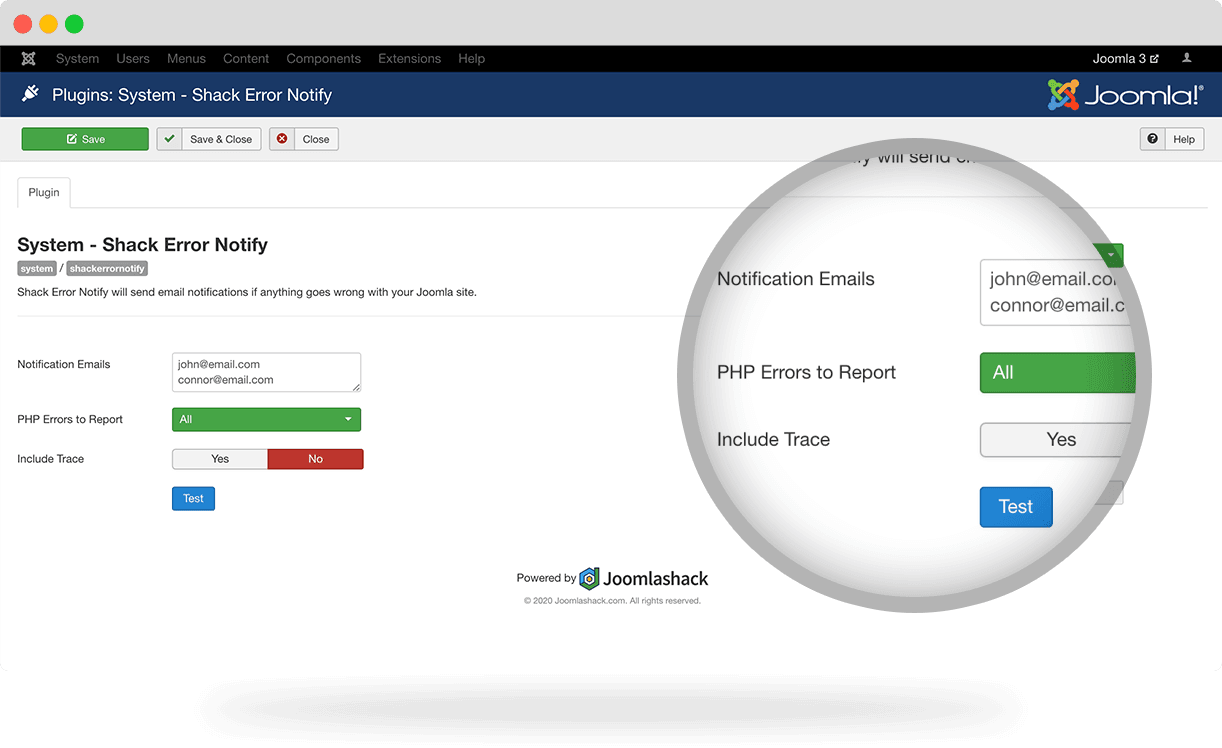
Task: Click the yellow macOS minimize button
Action: (x=48, y=24)
